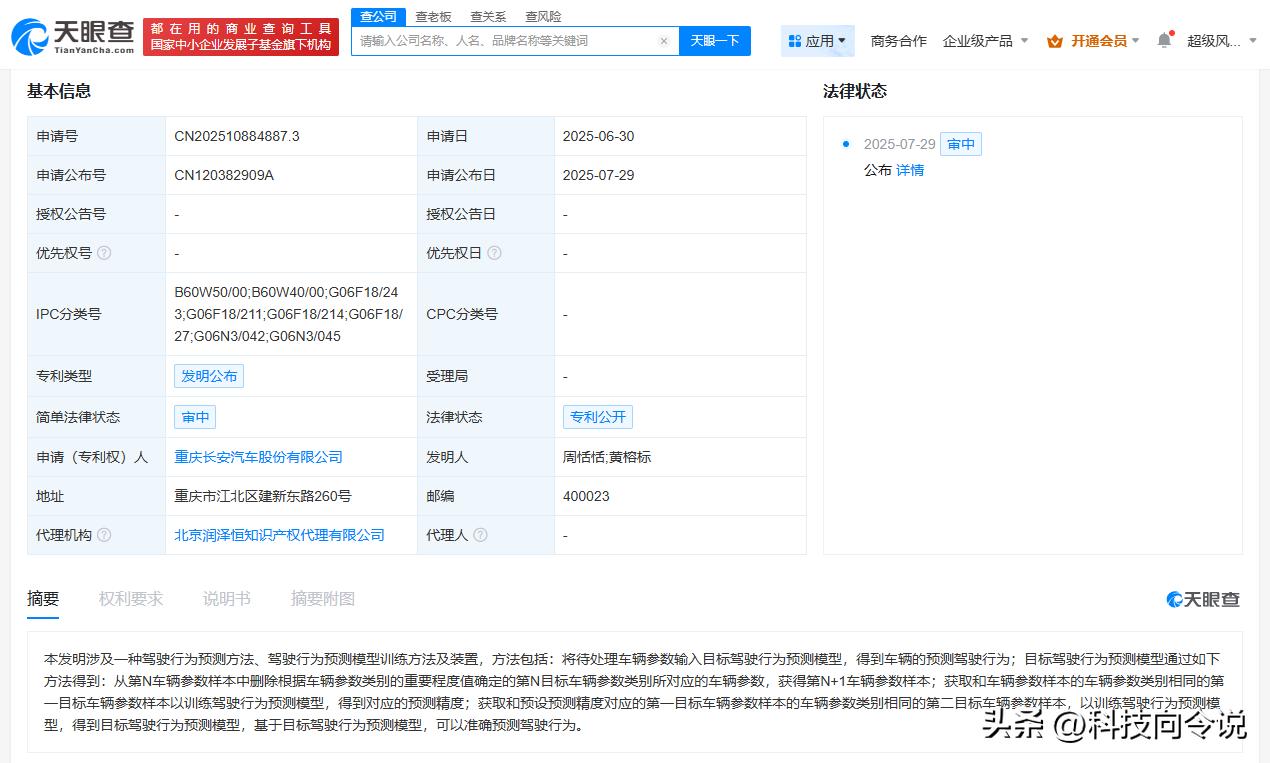Click the 受理局 label cell
Screen dimensions: 1270x763
click(486, 376)
